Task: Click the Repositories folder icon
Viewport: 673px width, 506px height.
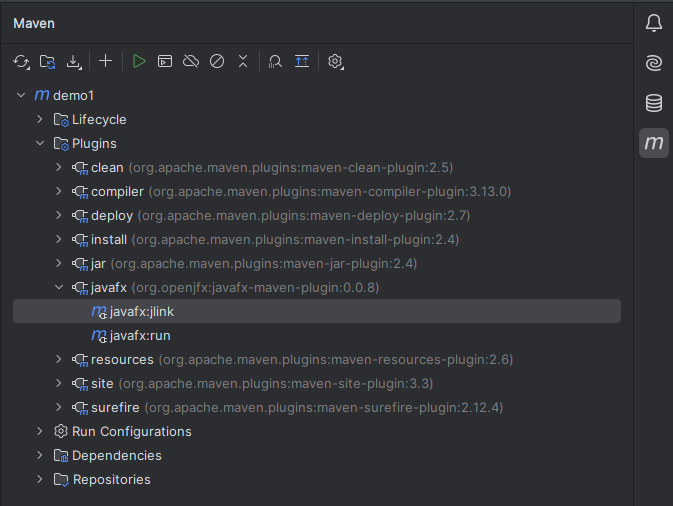Action: pyautogui.click(x=61, y=480)
